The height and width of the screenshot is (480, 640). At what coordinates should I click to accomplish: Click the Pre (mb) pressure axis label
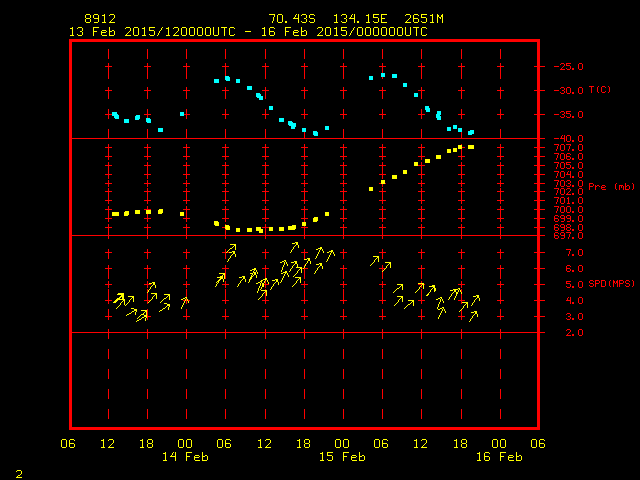coord(611,187)
